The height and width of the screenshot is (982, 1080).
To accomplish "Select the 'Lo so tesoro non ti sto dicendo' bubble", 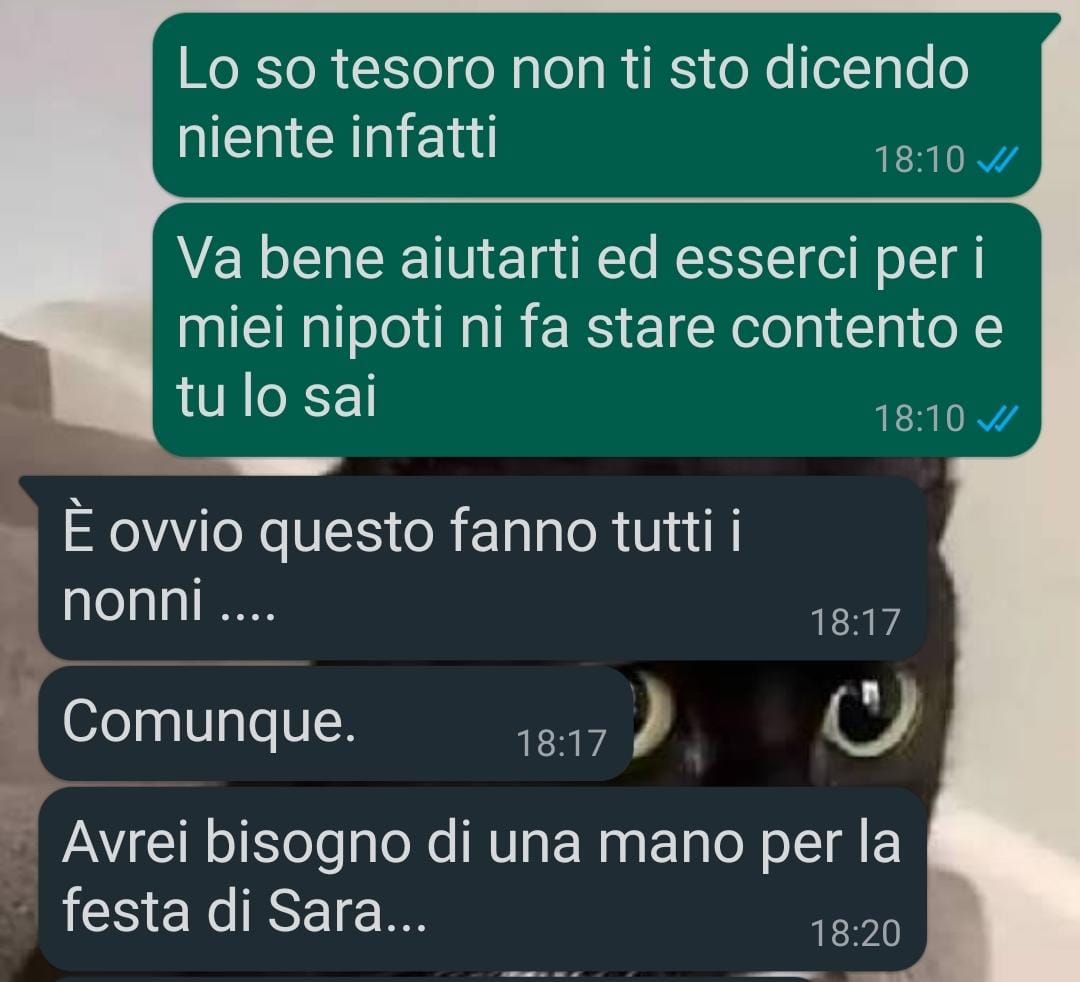I will coord(596,105).
